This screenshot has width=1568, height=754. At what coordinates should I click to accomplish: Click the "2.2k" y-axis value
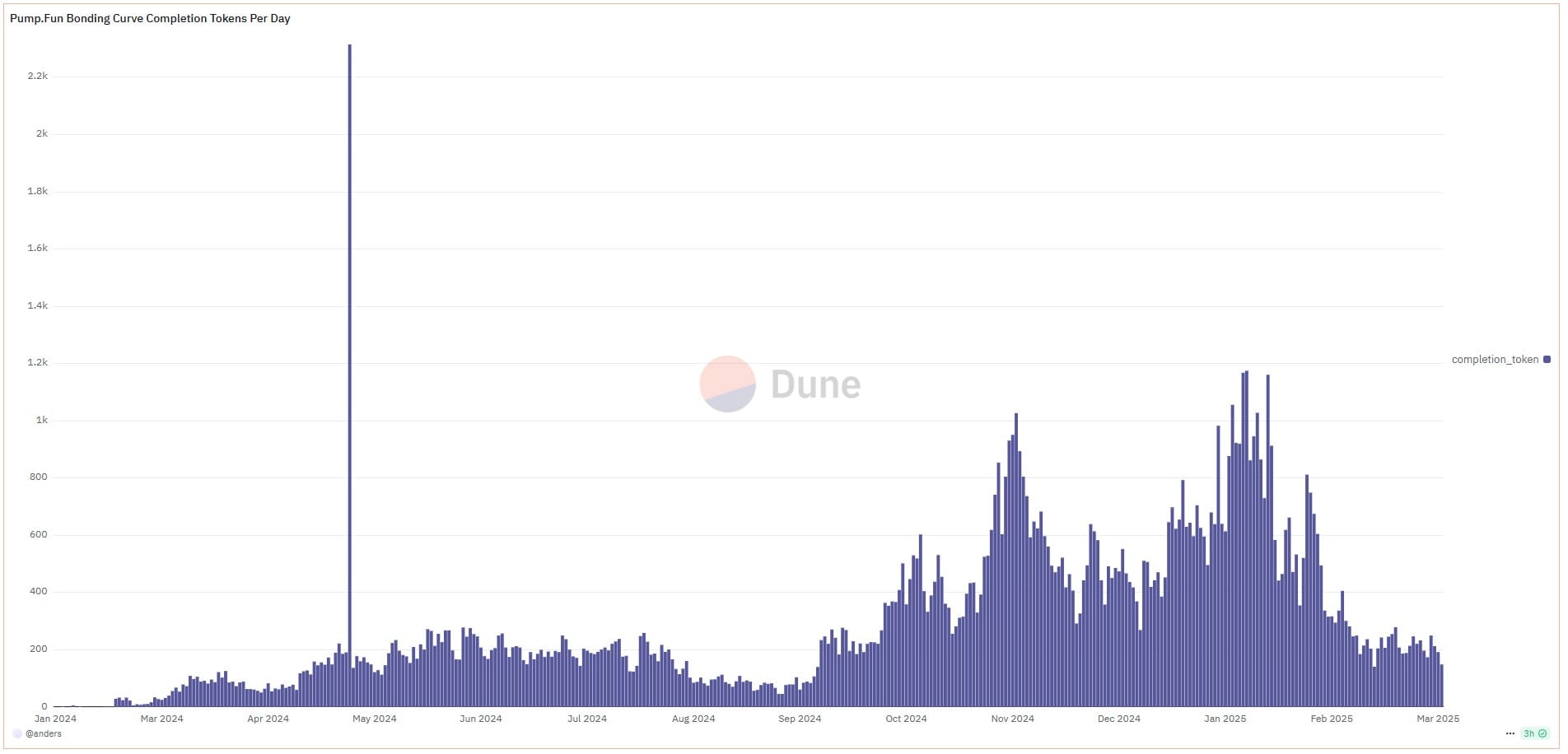click(38, 76)
